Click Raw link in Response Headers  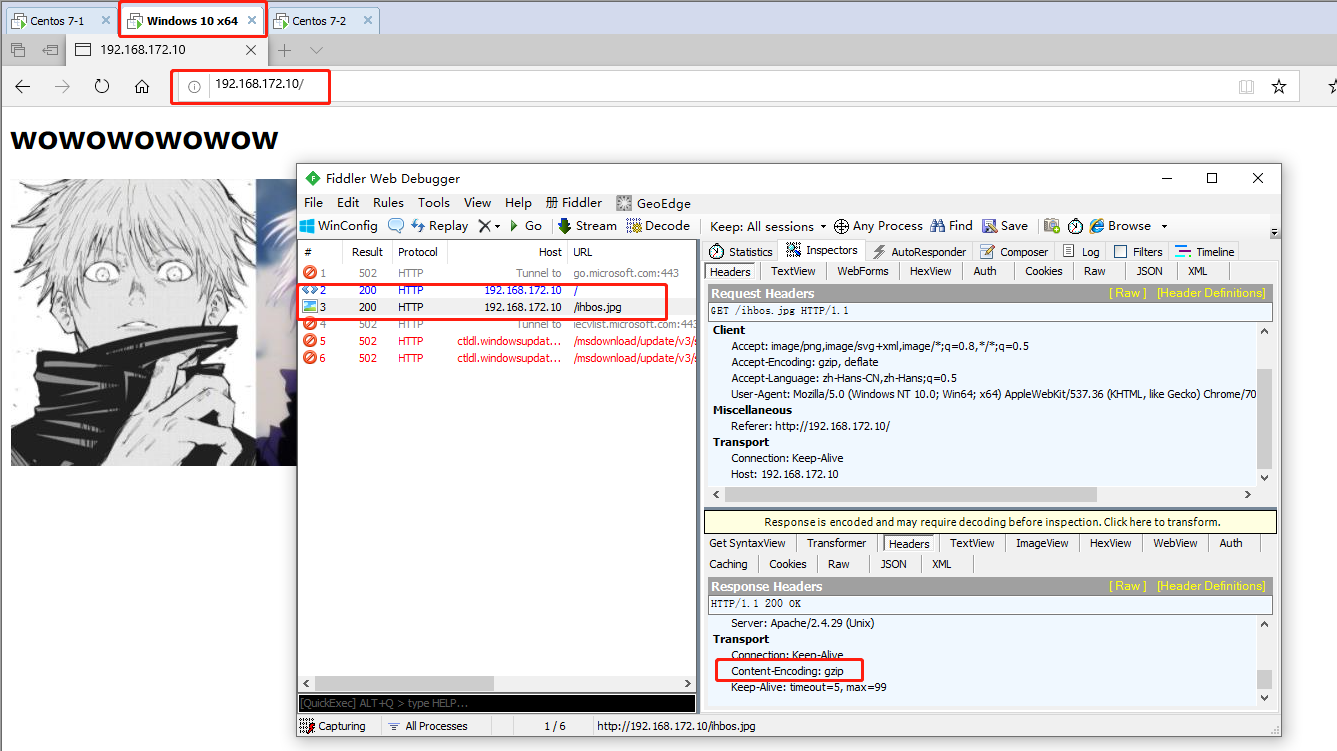click(x=1129, y=586)
